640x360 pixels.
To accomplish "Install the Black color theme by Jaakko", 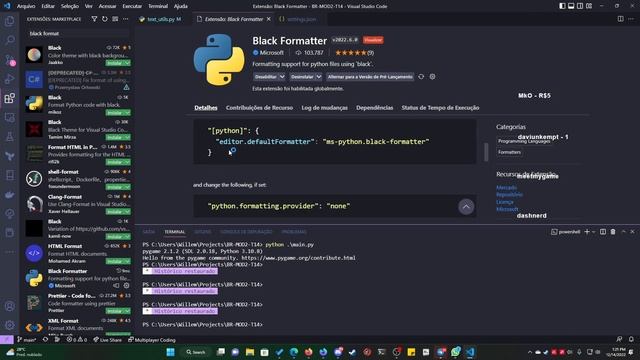I will pos(115,63).
